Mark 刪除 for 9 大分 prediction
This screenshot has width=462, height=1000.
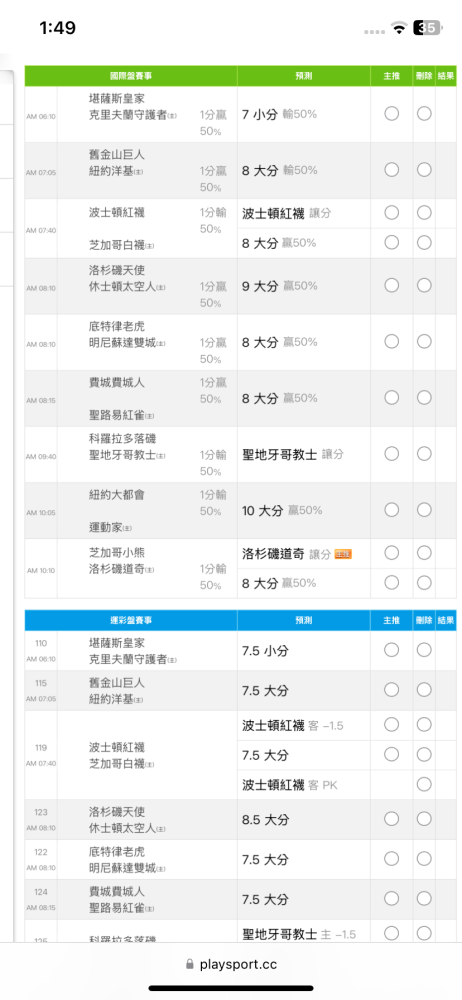(x=424, y=285)
